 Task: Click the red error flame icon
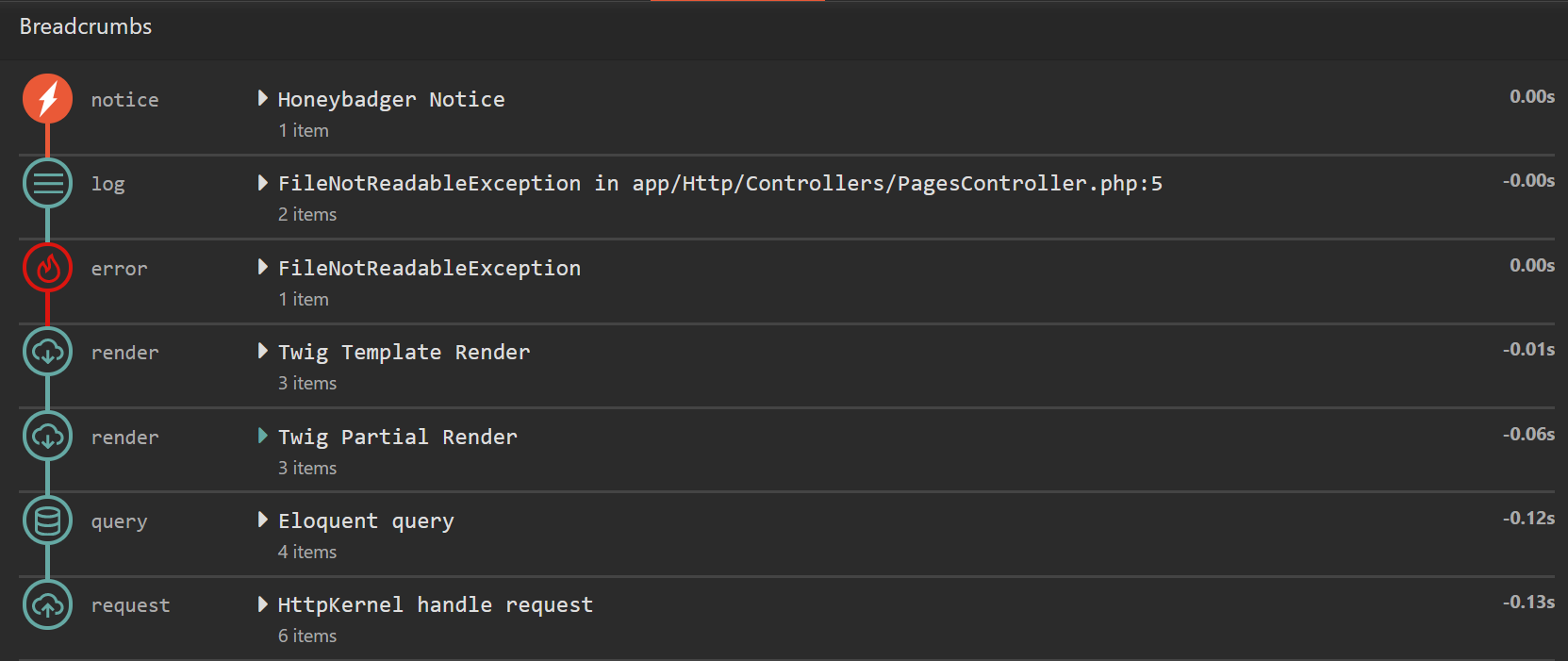pyautogui.click(x=47, y=269)
